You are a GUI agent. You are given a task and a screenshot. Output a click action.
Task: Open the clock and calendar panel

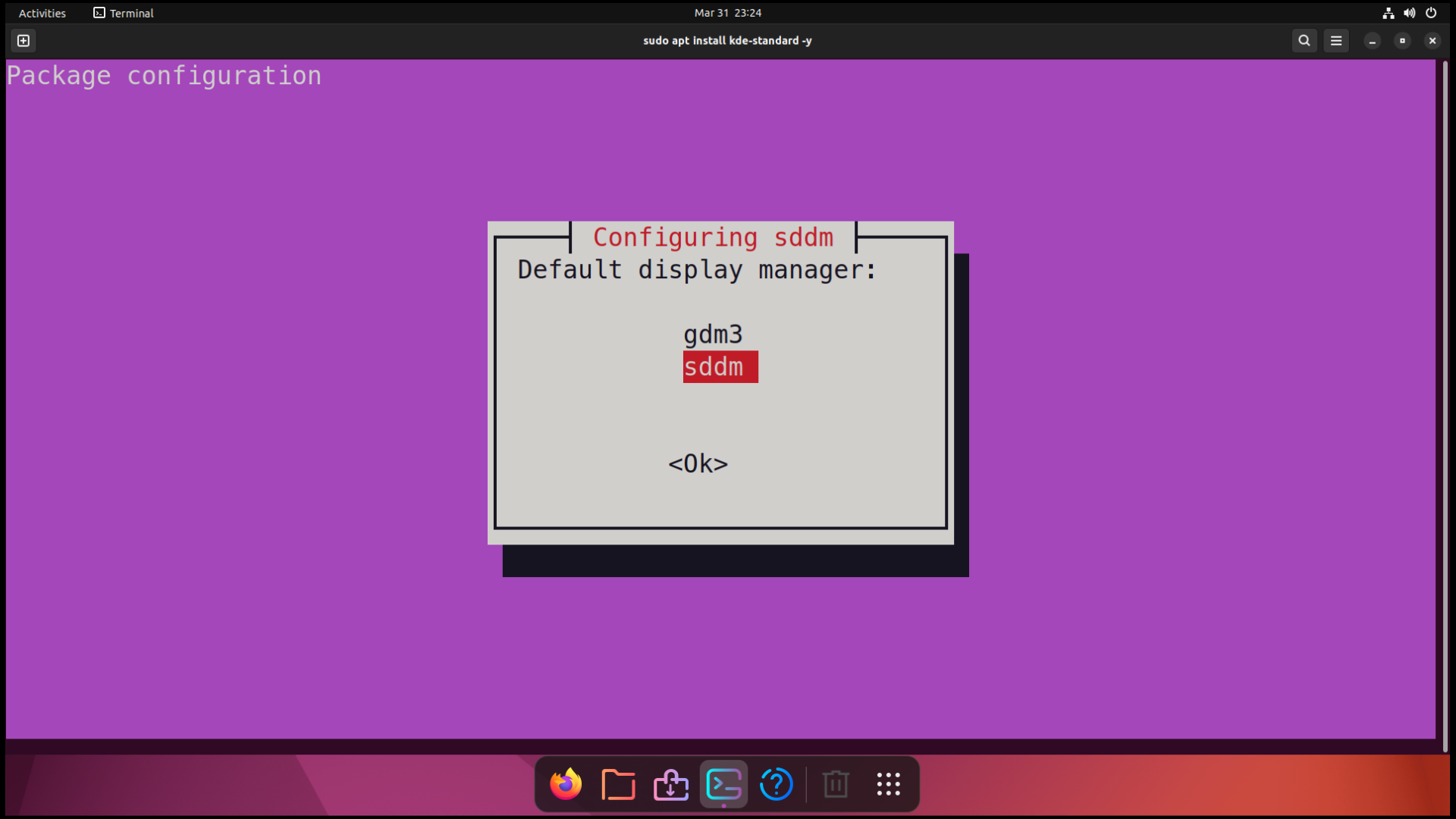coord(728,13)
